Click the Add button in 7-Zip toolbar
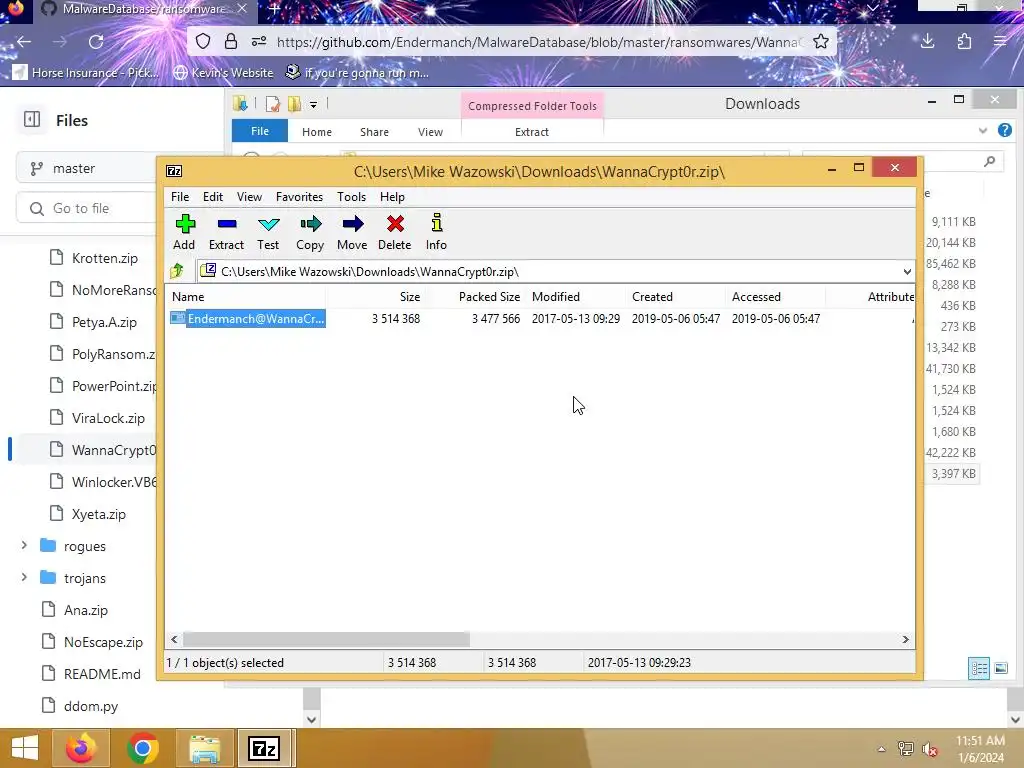The height and width of the screenshot is (768, 1024). [184, 232]
